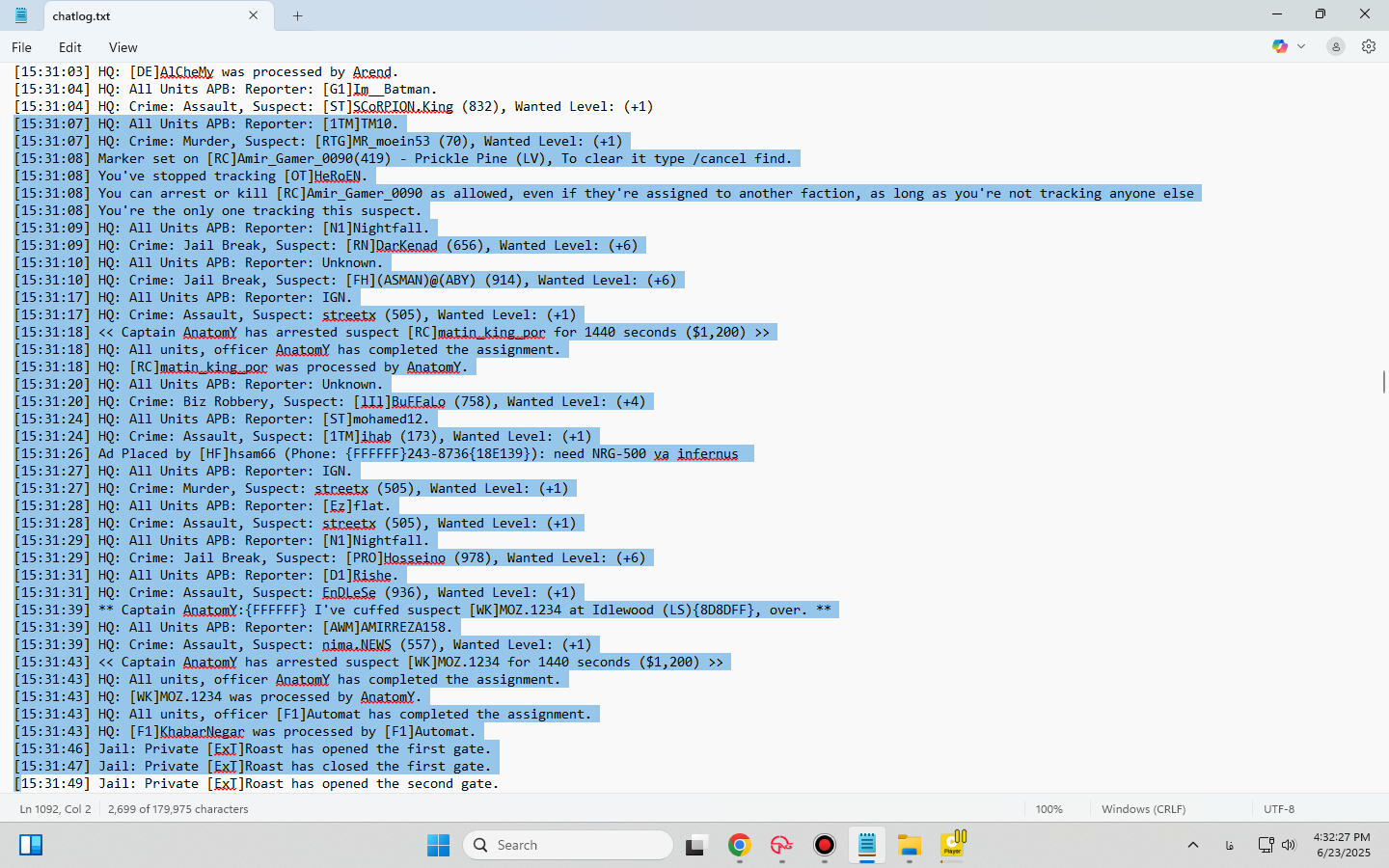
Task: Click the first line about AlCheMy processed by Arend
Action: click(x=206, y=72)
